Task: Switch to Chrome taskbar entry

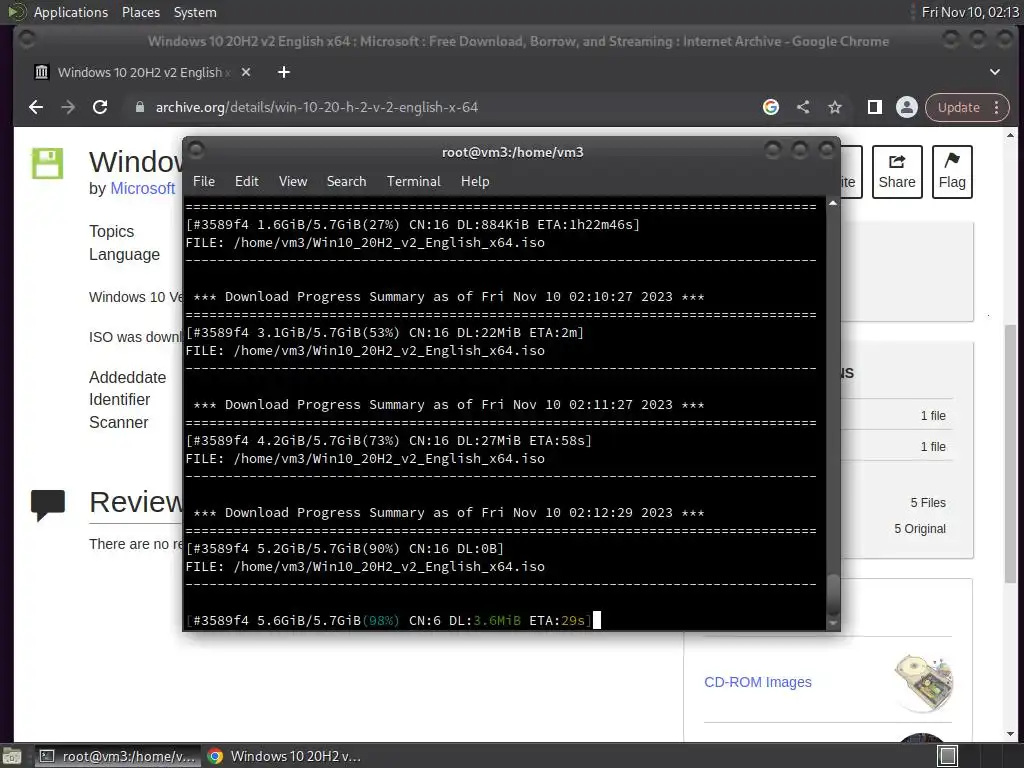Action: pos(284,756)
